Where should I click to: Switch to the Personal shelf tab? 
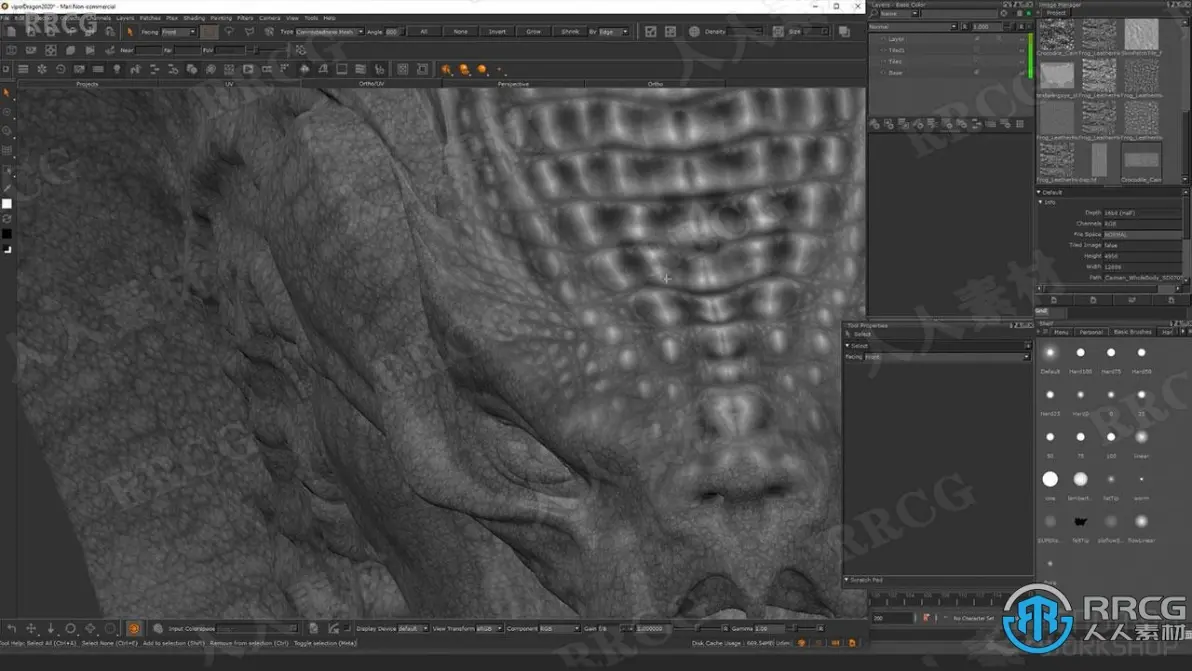point(1090,332)
